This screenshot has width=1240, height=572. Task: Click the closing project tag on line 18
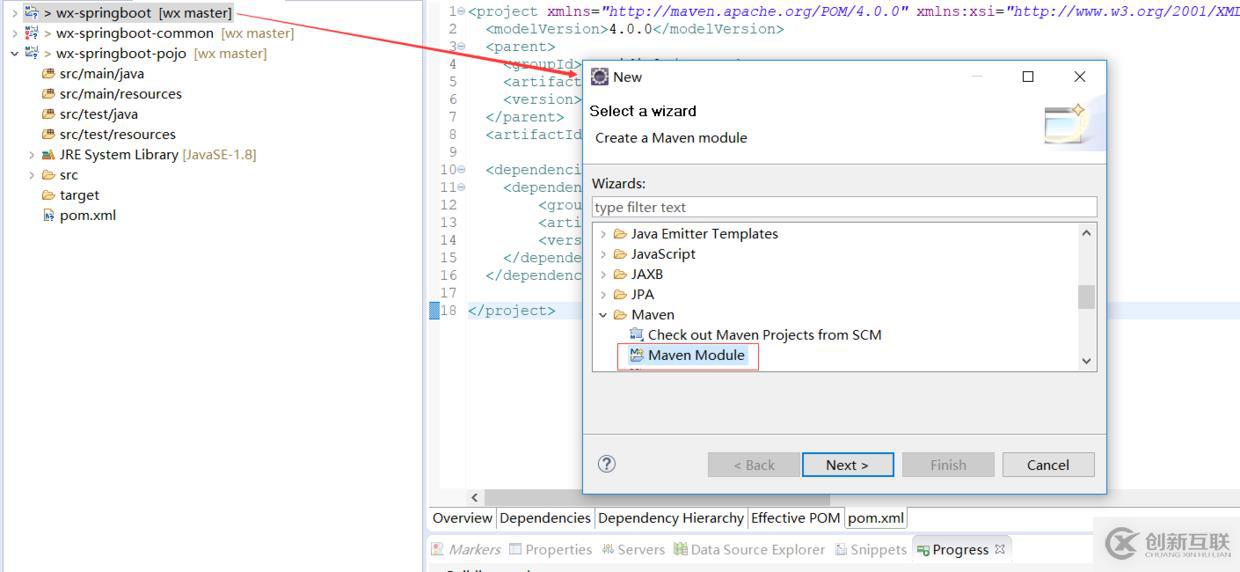(x=511, y=310)
